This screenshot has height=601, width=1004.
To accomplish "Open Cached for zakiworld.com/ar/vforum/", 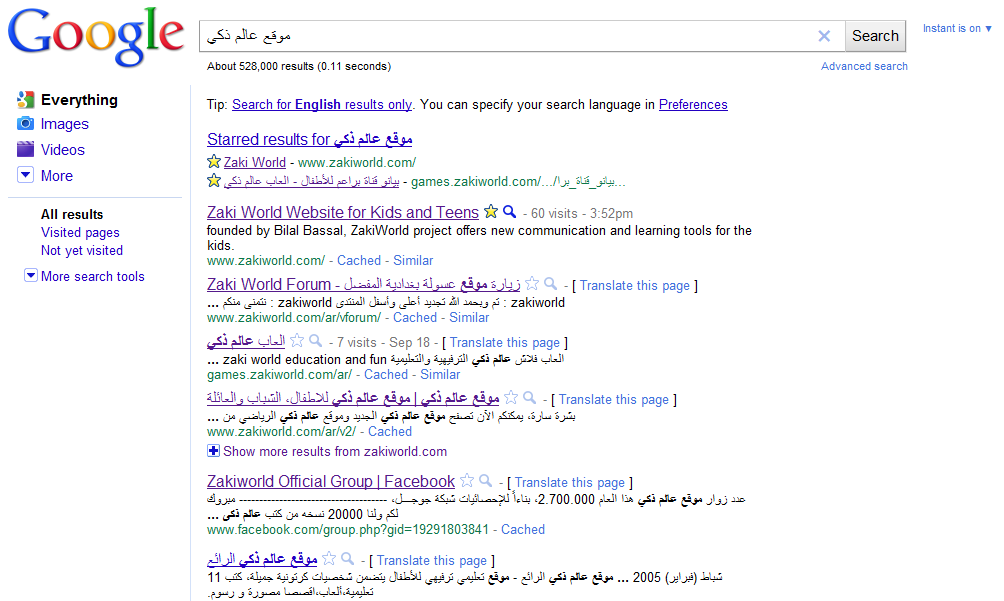I will (x=415, y=317).
